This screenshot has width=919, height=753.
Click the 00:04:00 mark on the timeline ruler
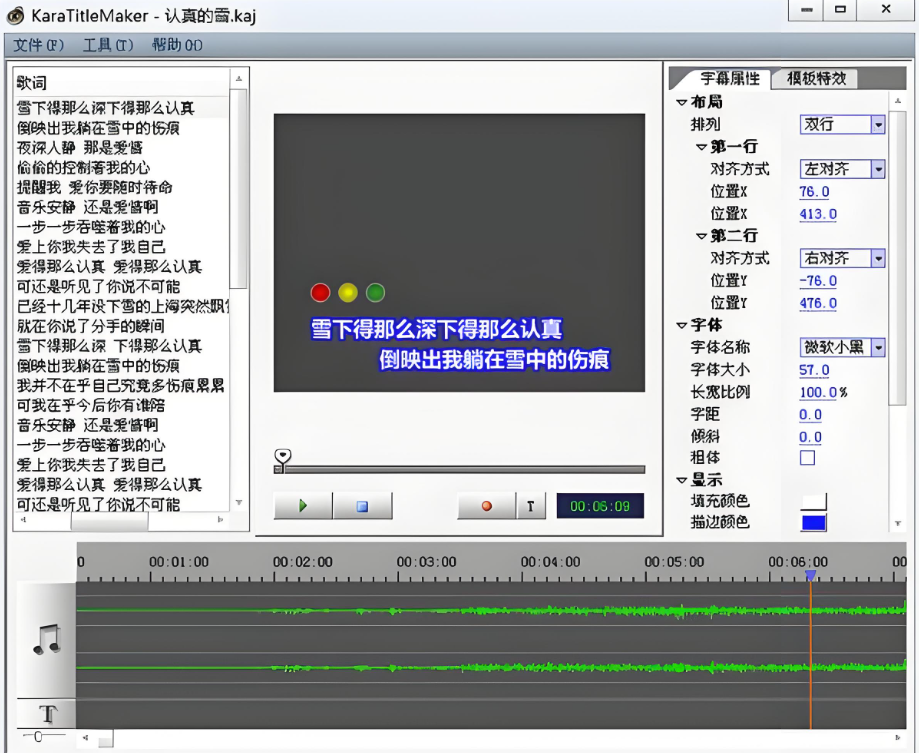tap(550, 562)
